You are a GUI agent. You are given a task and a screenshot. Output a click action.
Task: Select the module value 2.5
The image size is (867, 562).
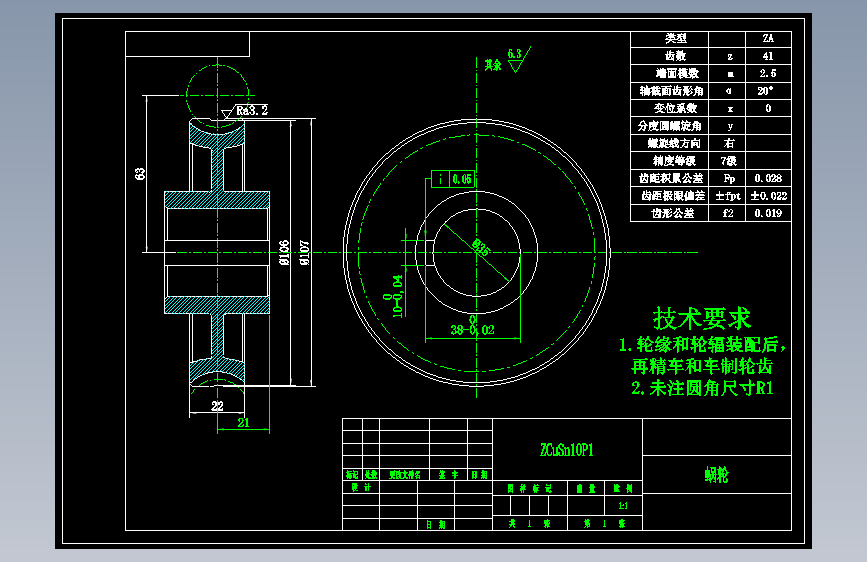click(768, 74)
